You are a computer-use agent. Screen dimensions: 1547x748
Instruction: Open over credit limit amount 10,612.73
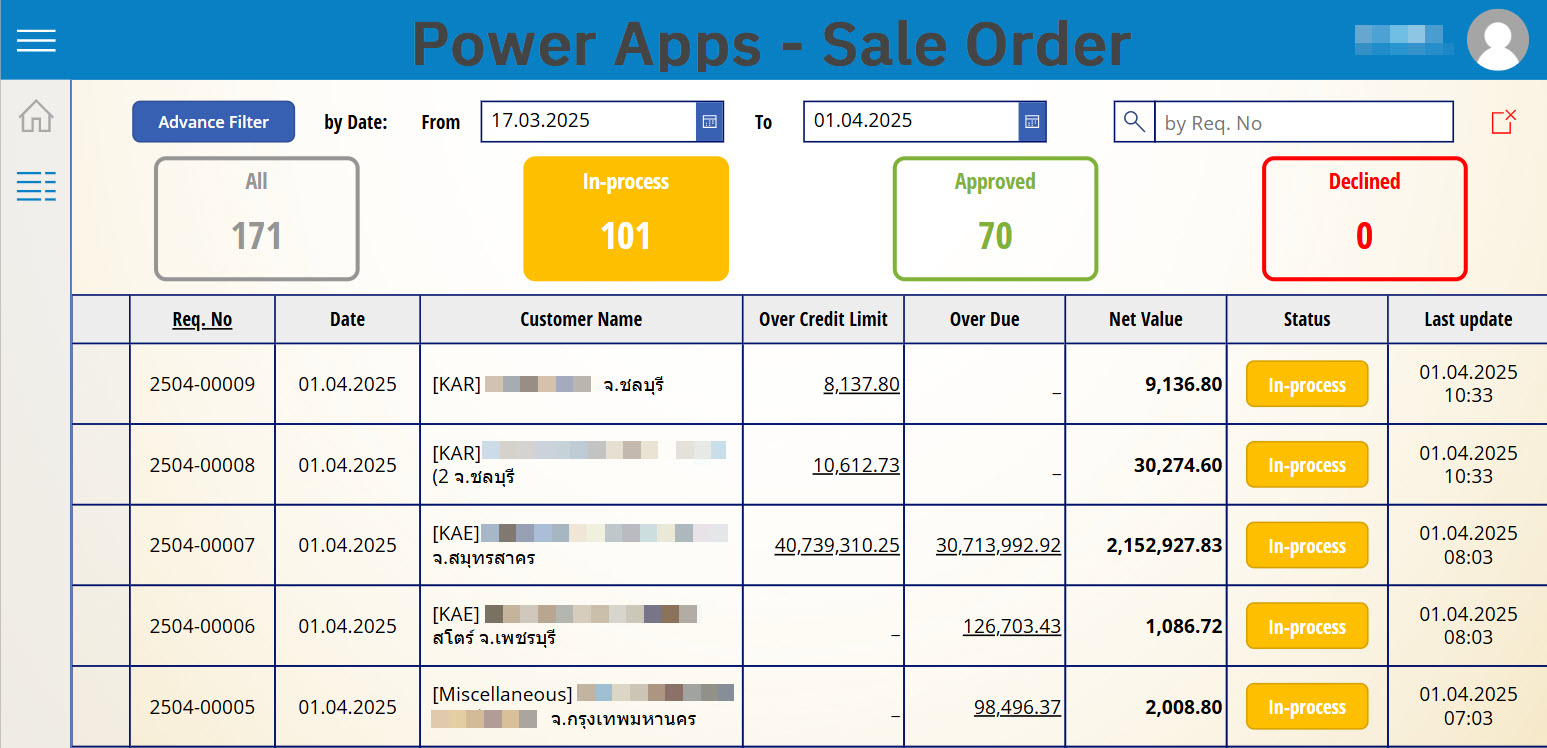[x=856, y=465]
